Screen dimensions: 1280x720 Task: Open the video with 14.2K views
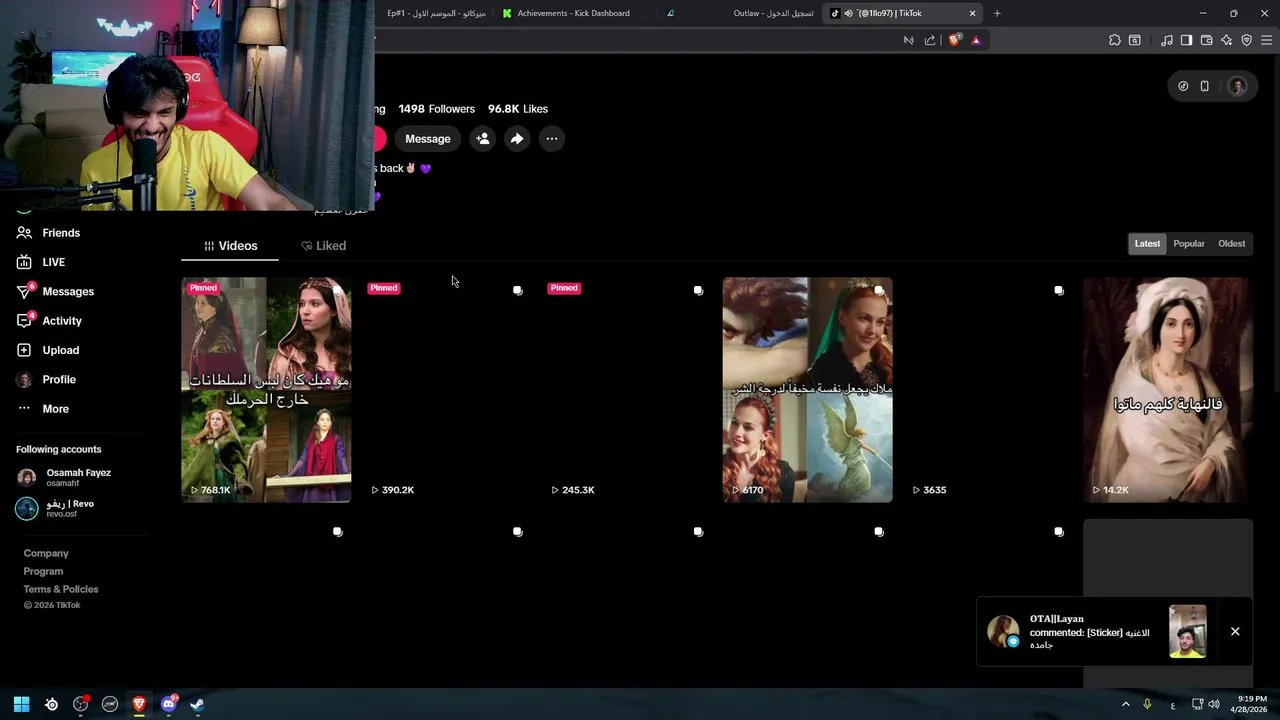(x=1168, y=390)
